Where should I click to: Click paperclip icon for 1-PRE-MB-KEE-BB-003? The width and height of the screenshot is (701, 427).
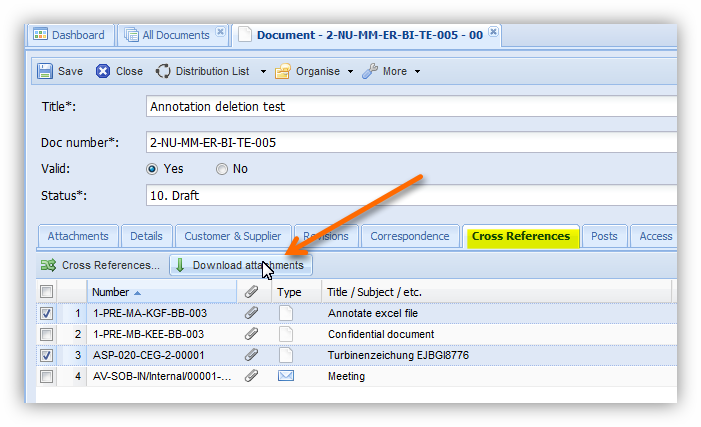[x=252, y=334]
